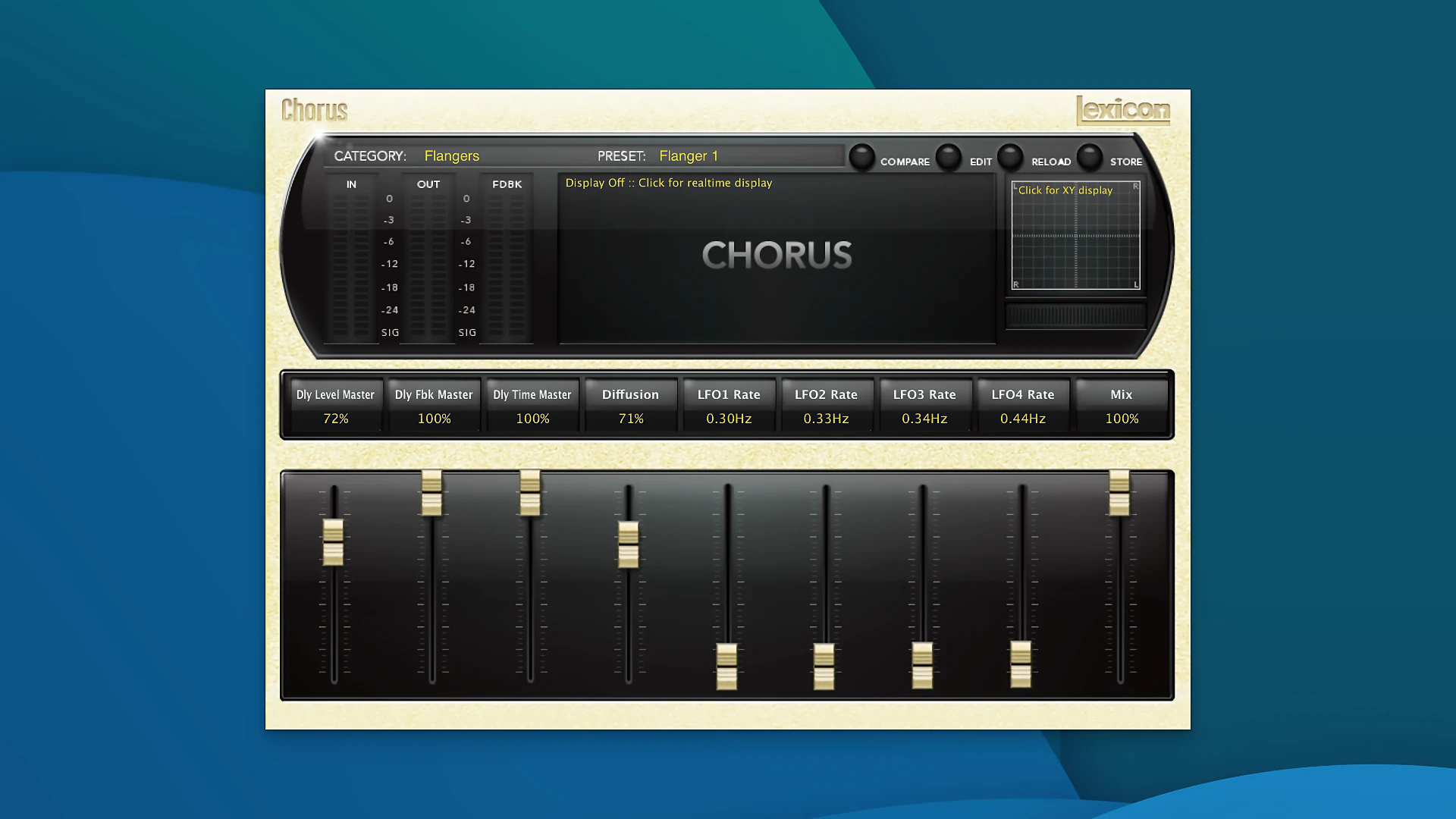Select the LFO3 Rate parameter box

[x=924, y=405]
